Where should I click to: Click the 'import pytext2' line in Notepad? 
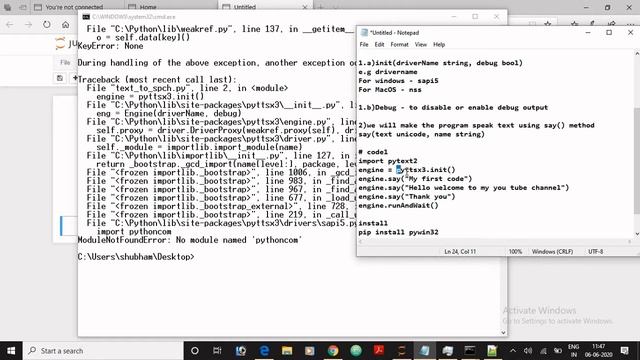coord(387,161)
